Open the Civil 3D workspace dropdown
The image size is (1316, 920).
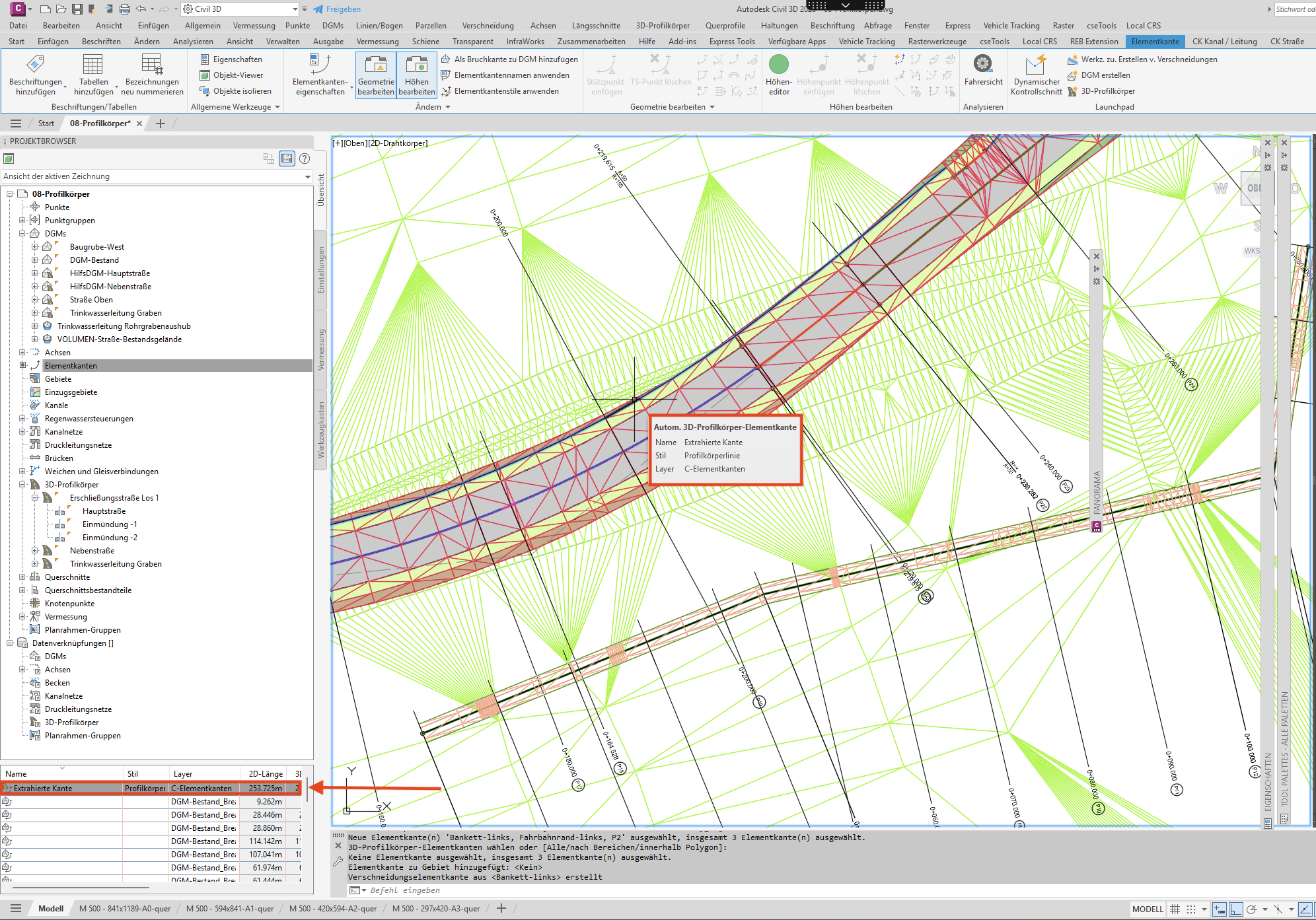(x=240, y=9)
